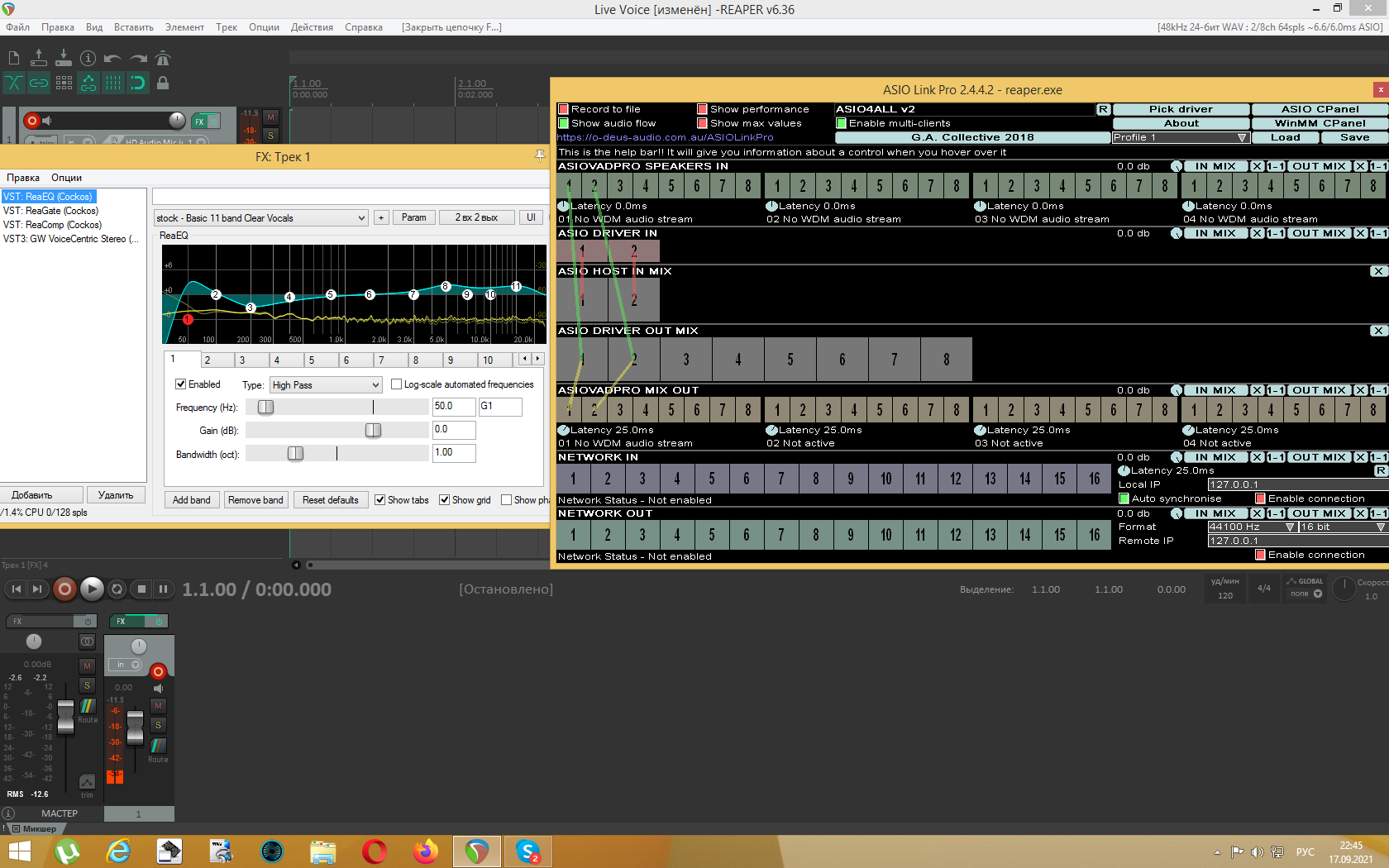This screenshot has height=868, width=1389.
Task: Toggle Record to file checkbox in ASIO Link Pro
Action: 563,109
